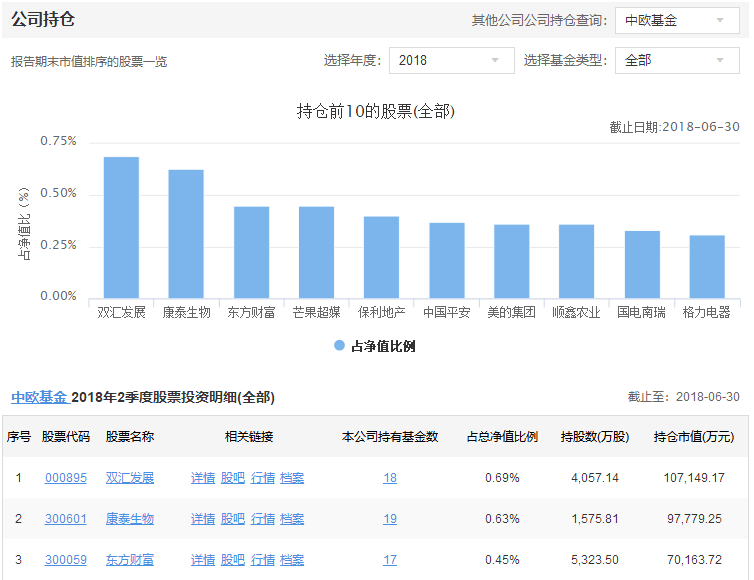Screen dimensions: 754x580
Task: Toggle the 占净值比例 legend marker
Action: coord(339,345)
